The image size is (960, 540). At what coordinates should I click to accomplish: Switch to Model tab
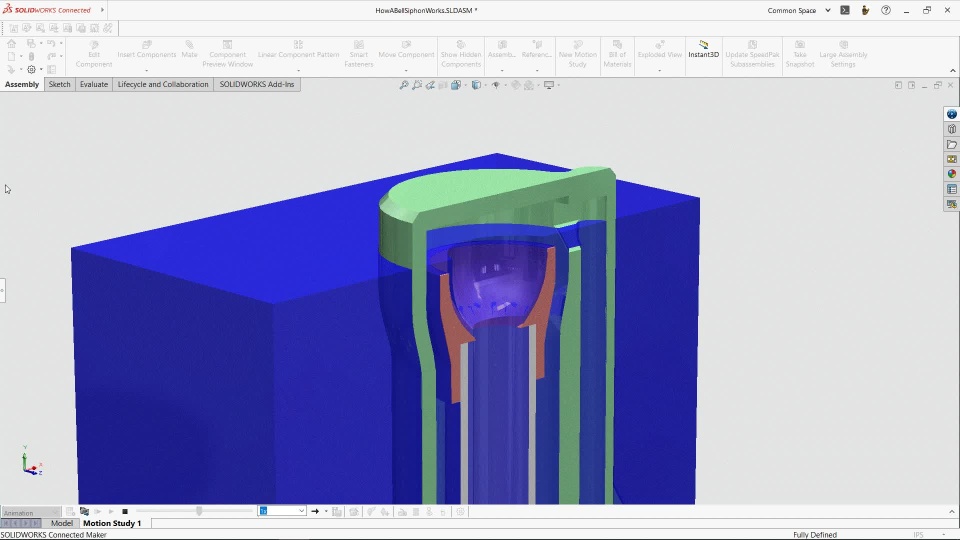point(61,523)
